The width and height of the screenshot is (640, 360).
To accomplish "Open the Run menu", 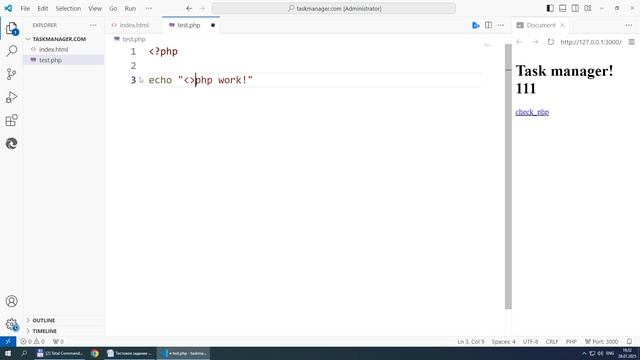I will 130,8.
